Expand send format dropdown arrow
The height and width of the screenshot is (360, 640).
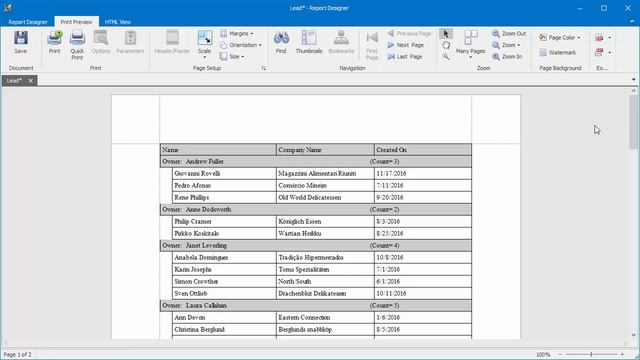point(609,52)
